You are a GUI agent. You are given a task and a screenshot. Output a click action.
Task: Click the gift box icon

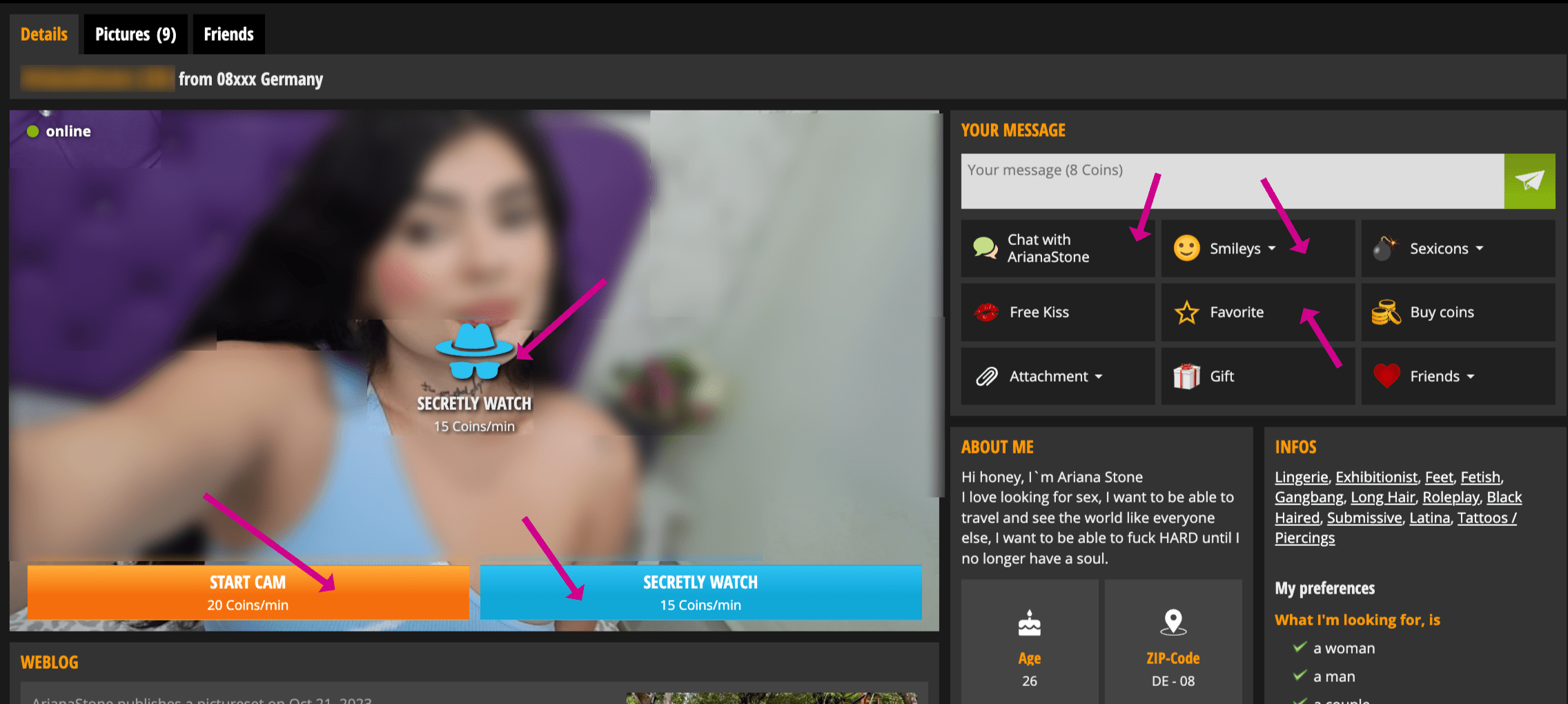[1187, 376]
